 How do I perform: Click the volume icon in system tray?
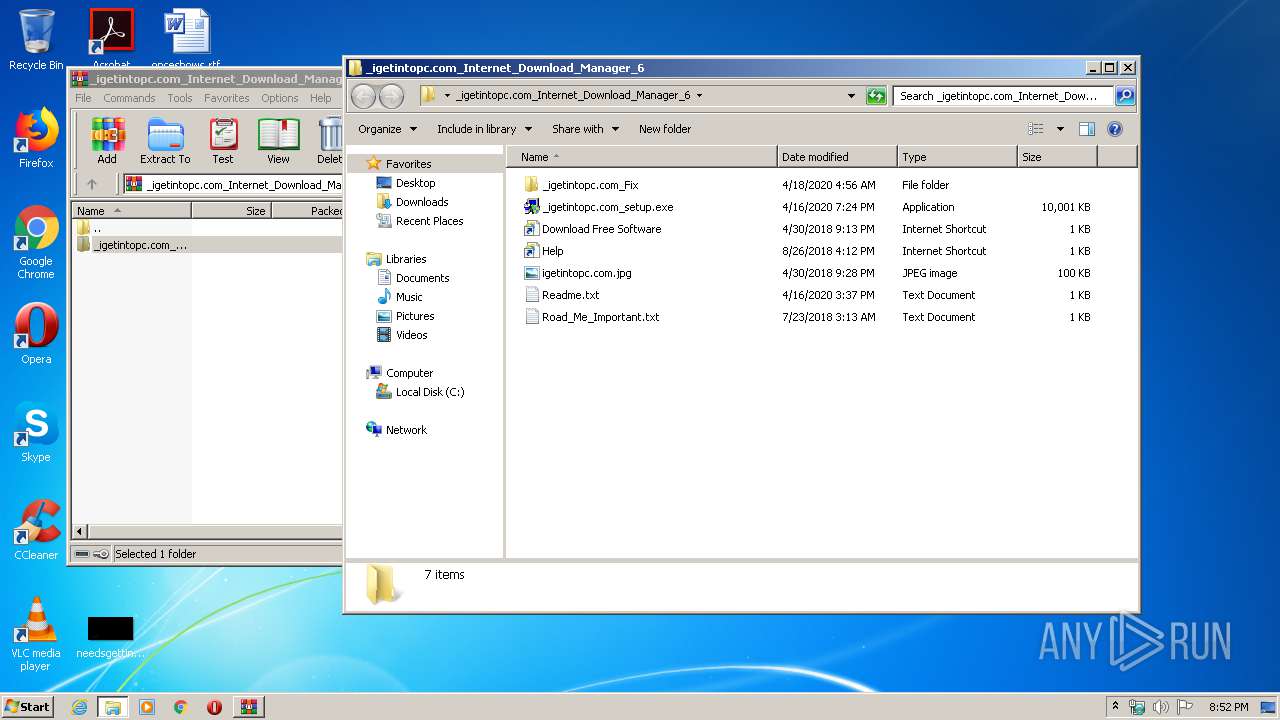(x=1160, y=707)
